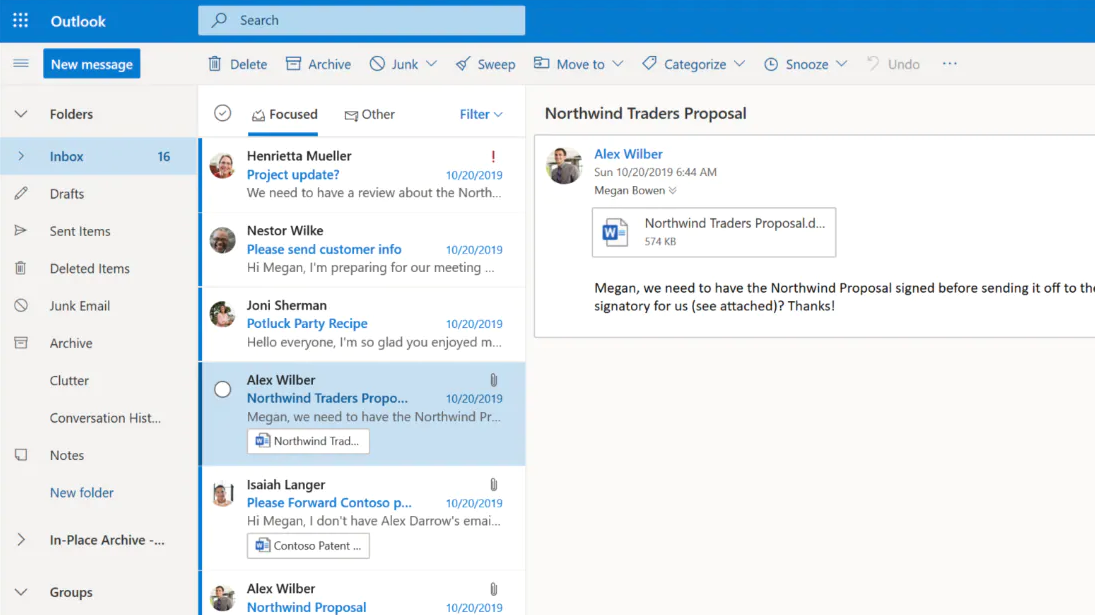Open the more options ellipsis in toolbar
1095x615 pixels.
pos(949,64)
